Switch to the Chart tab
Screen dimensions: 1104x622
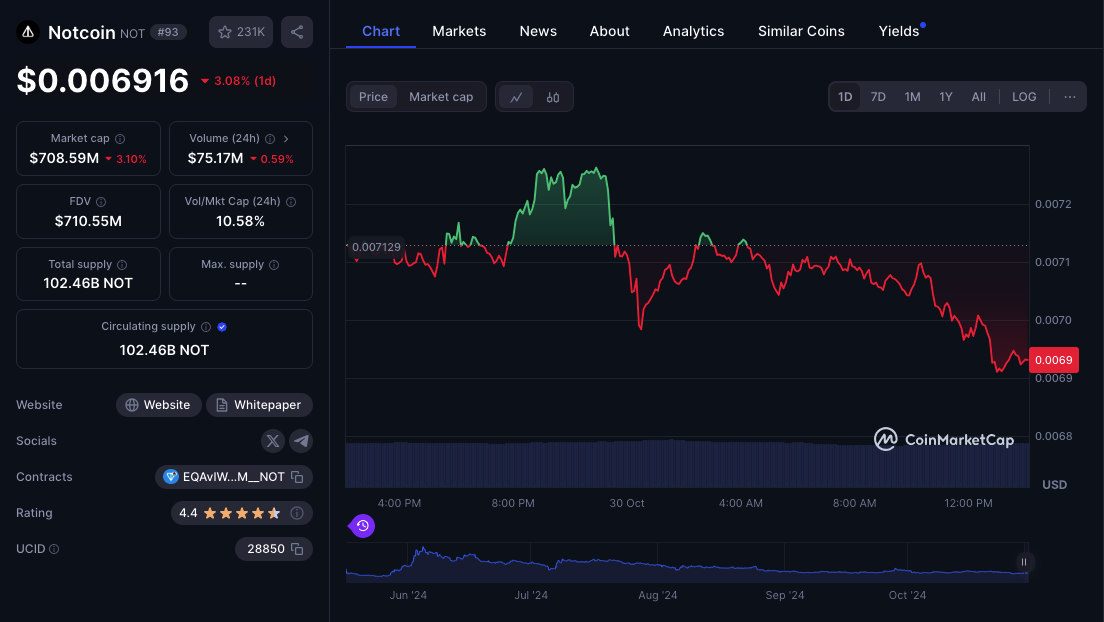pos(381,31)
